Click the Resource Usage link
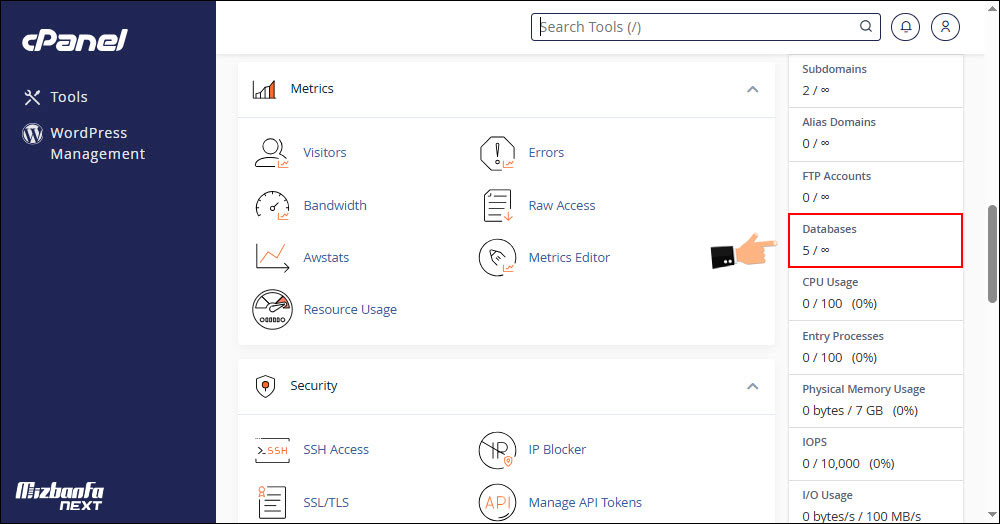The height and width of the screenshot is (524, 1000). point(350,310)
